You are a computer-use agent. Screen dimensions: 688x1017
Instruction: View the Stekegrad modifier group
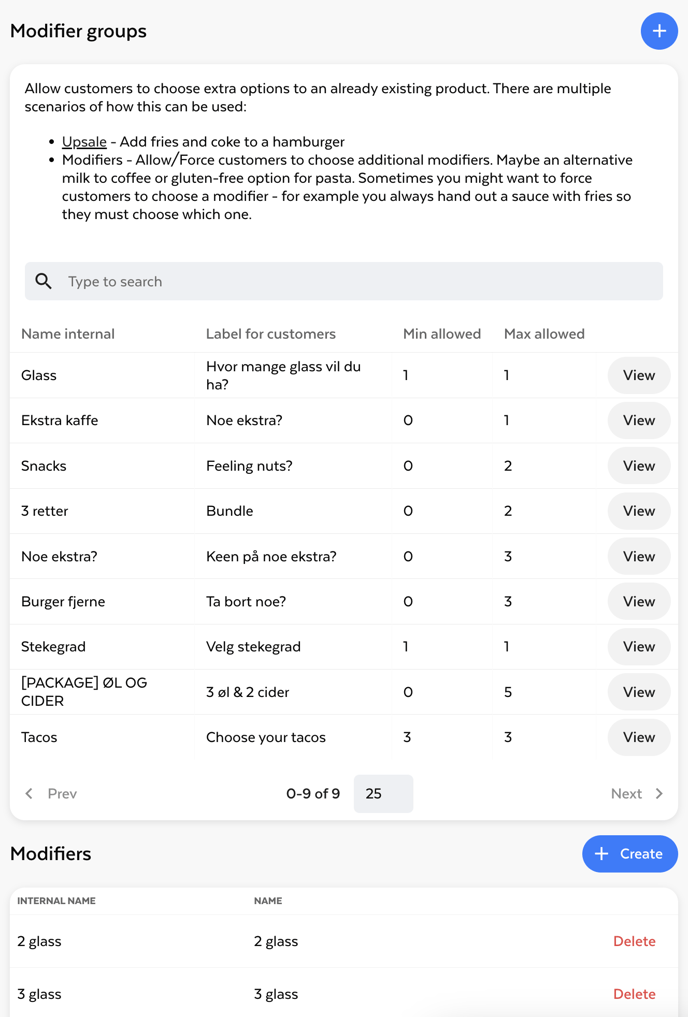point(638,647)
